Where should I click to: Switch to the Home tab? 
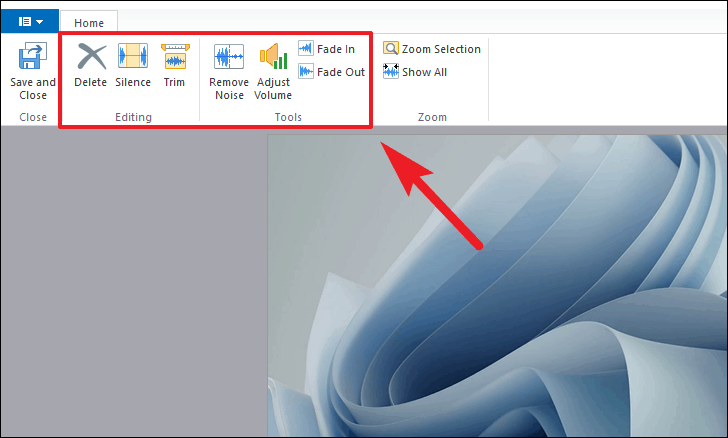(x=89, y=23)
